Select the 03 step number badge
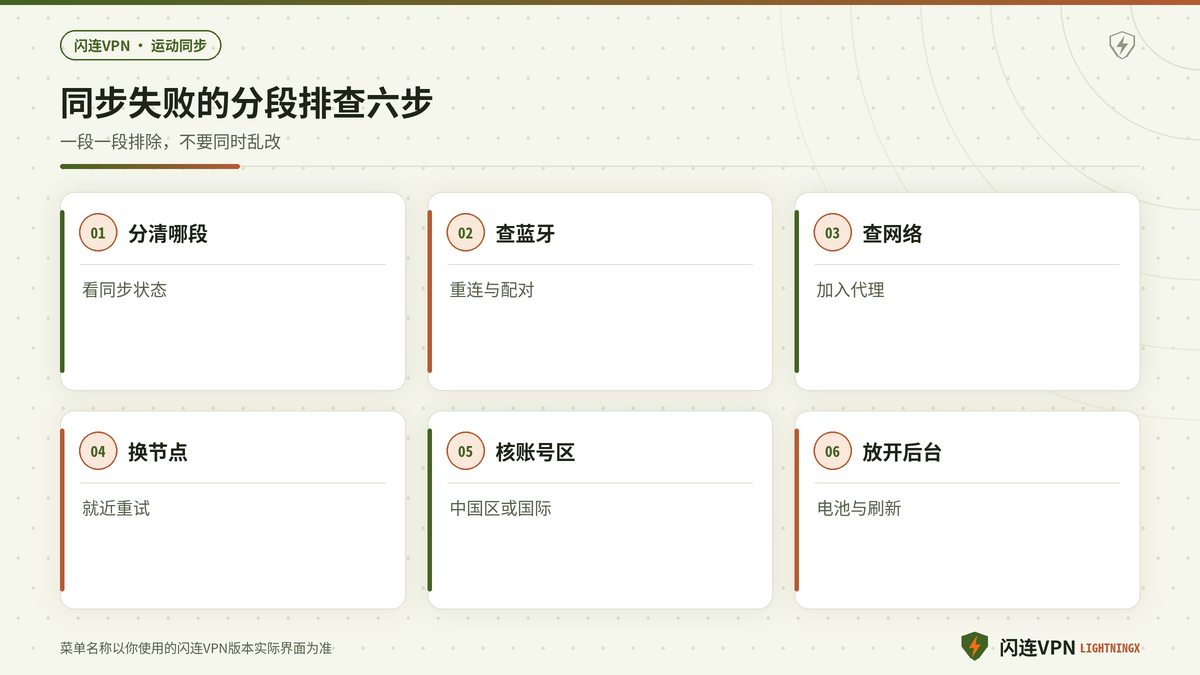 832,233
